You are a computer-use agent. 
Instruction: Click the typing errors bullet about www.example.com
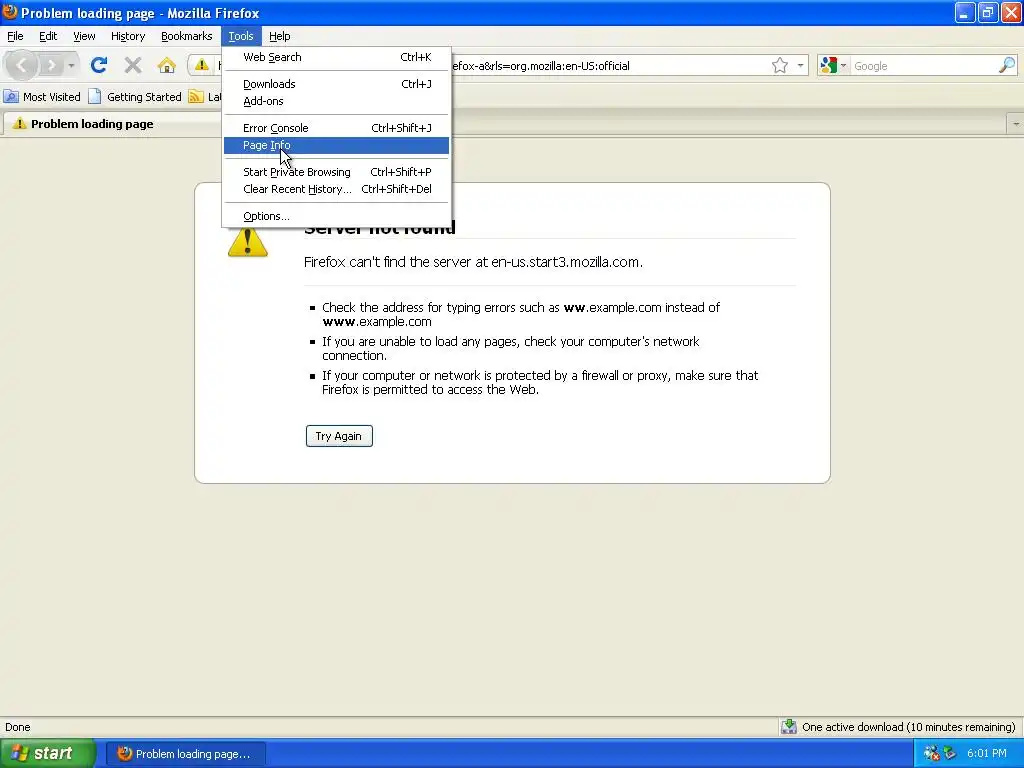click(x=521, y=314)
